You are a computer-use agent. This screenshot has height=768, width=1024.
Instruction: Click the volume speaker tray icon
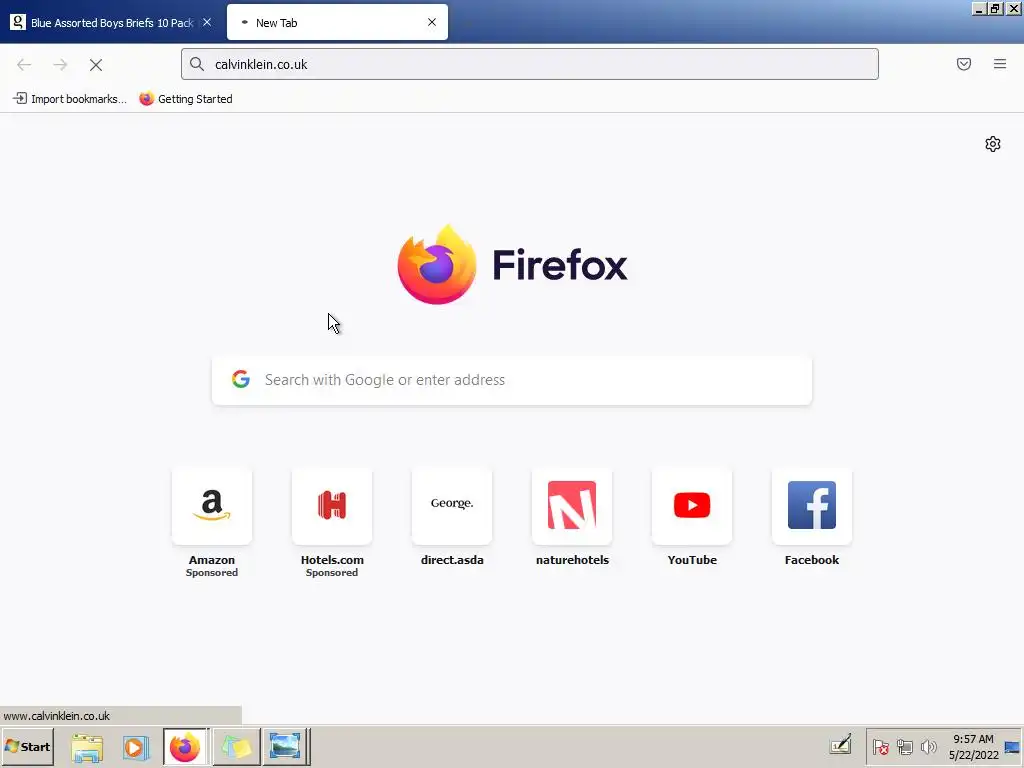coord(928,746)
